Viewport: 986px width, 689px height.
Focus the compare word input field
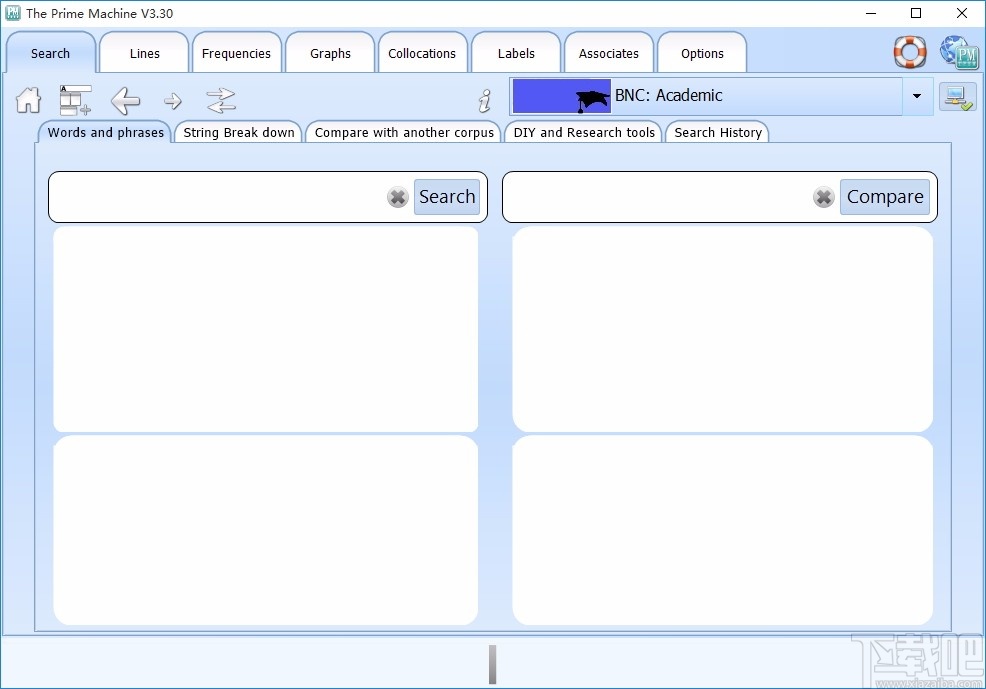click(659, 197)
